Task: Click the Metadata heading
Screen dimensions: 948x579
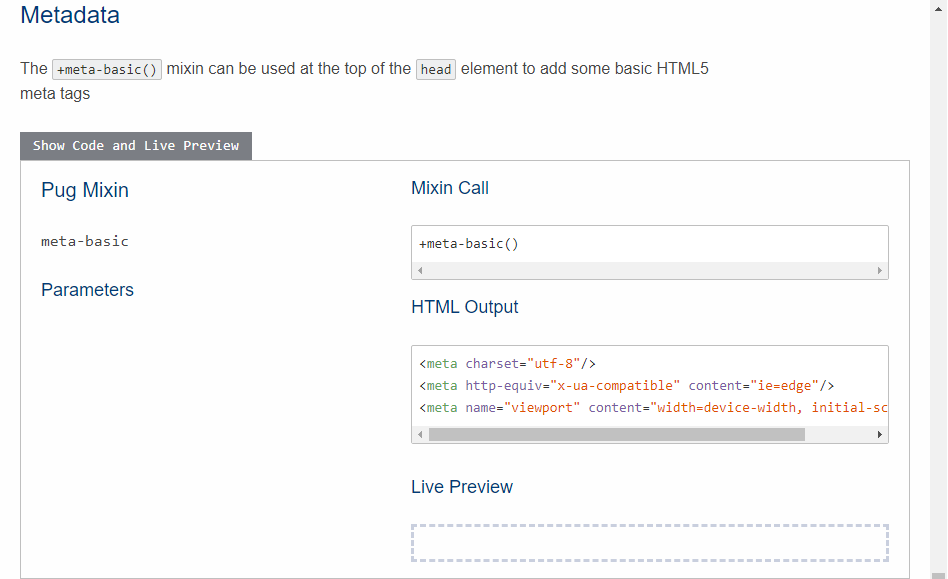Action: [70, 15]
